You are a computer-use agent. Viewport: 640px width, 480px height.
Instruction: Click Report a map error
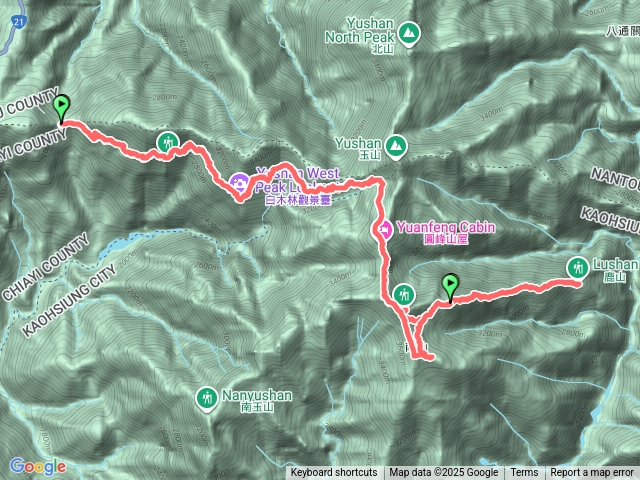click(592, 473)
